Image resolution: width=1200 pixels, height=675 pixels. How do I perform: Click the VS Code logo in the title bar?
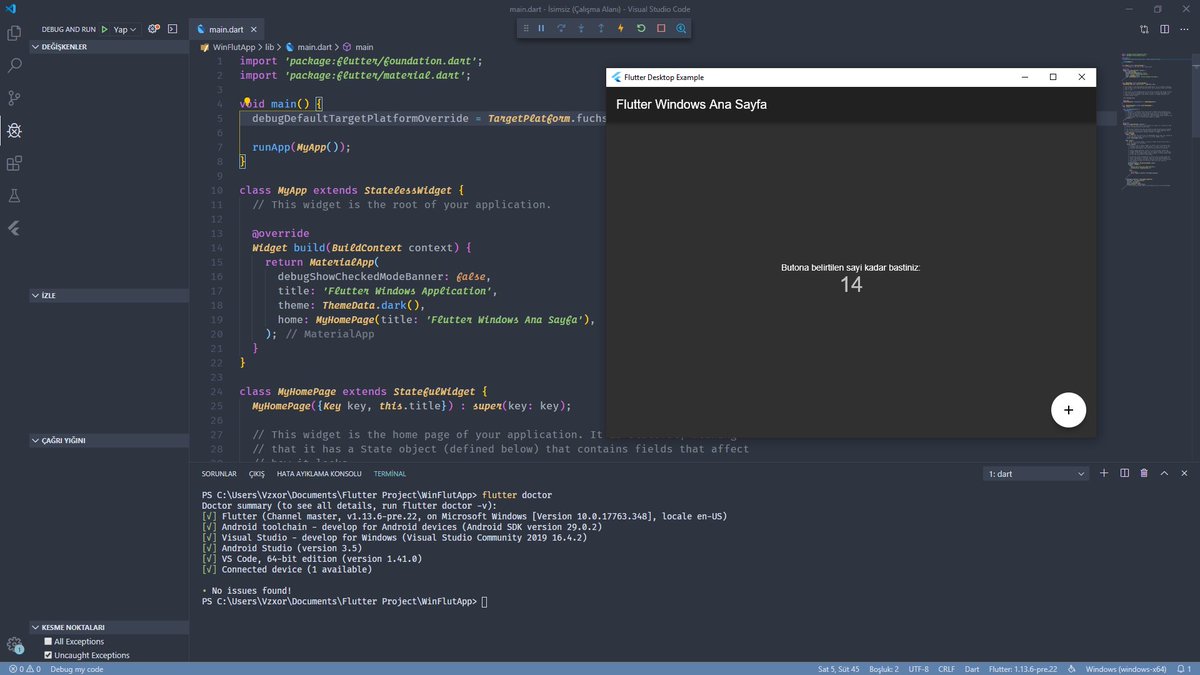point(11,9)
